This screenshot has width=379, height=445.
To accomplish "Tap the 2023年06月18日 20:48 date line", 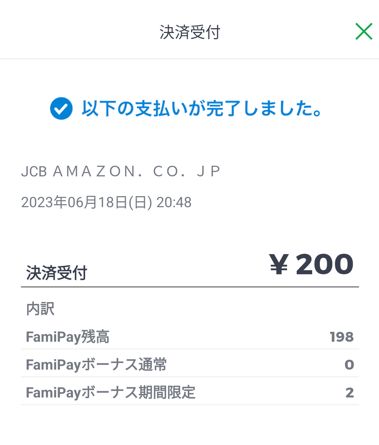I will coord(106,202).
